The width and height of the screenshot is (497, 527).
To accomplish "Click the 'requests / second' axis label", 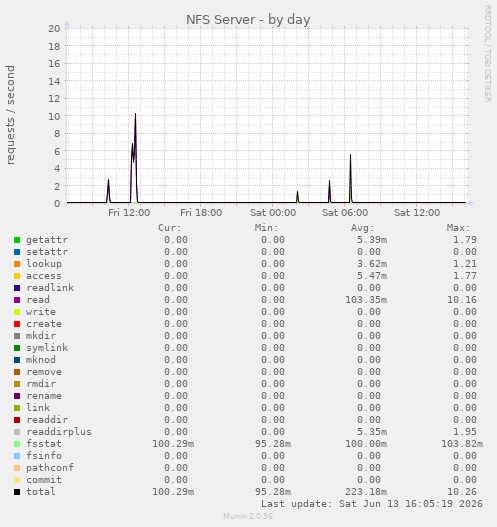I will pyautogui.click(x=10, y=115).
